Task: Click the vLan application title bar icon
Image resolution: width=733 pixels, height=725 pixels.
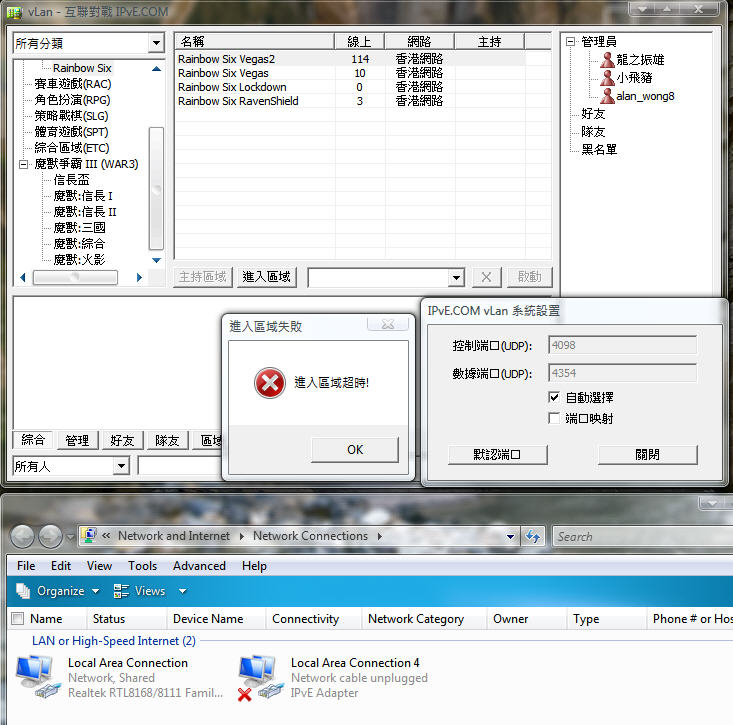Action: (14, 12)
